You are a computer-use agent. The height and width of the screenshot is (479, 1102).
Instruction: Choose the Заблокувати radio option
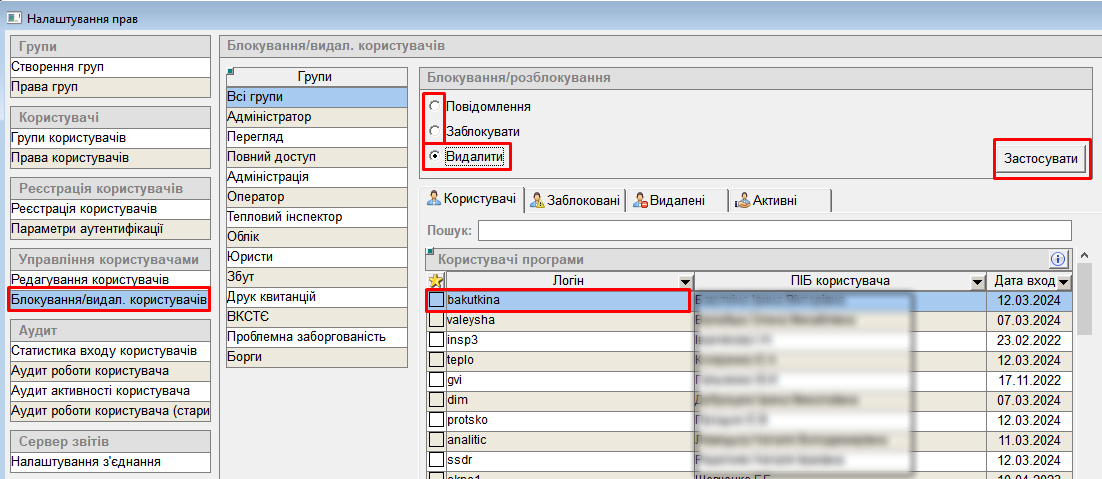434,131
